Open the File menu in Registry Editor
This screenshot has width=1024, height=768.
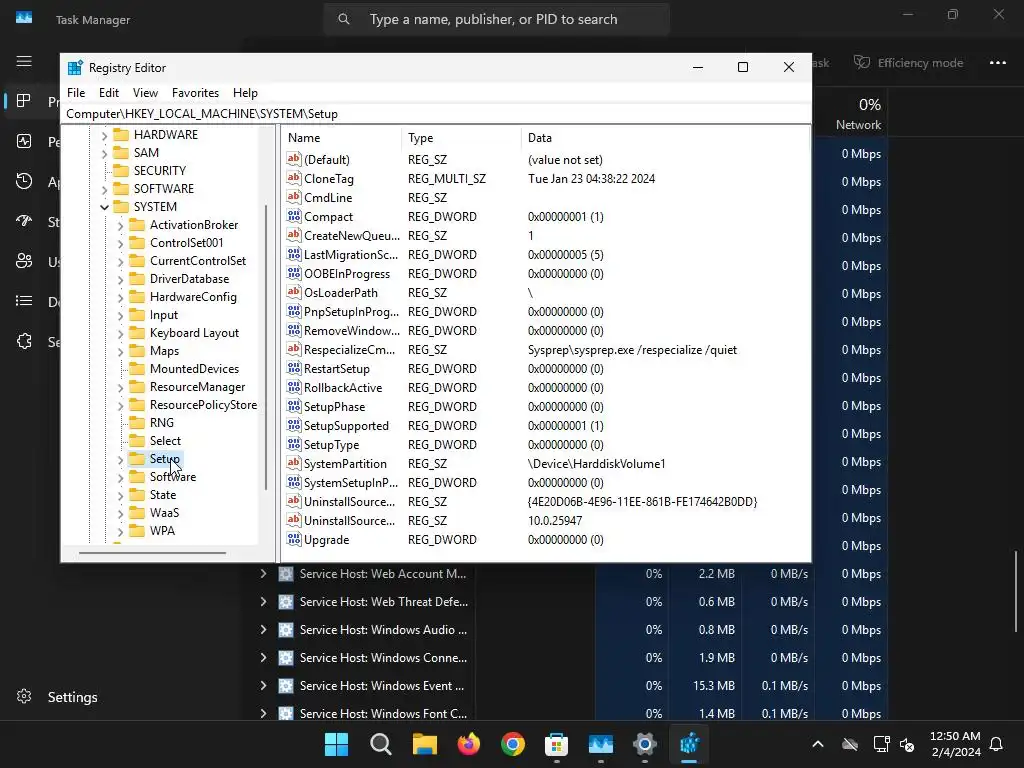pyautogui.click(x=76, y=93)
